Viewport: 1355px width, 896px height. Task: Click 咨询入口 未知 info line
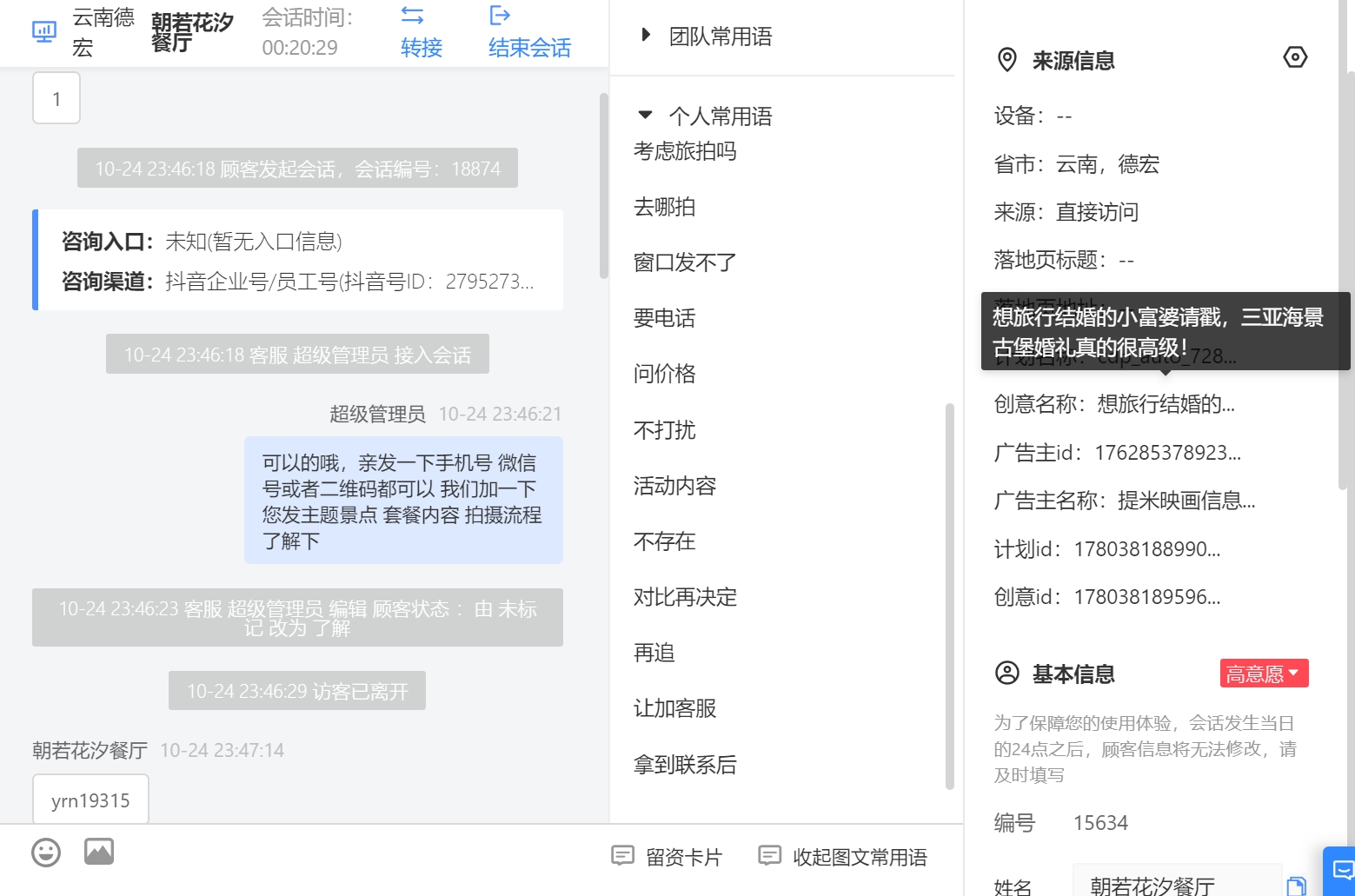pyautogui.click(x=202, y=242)
